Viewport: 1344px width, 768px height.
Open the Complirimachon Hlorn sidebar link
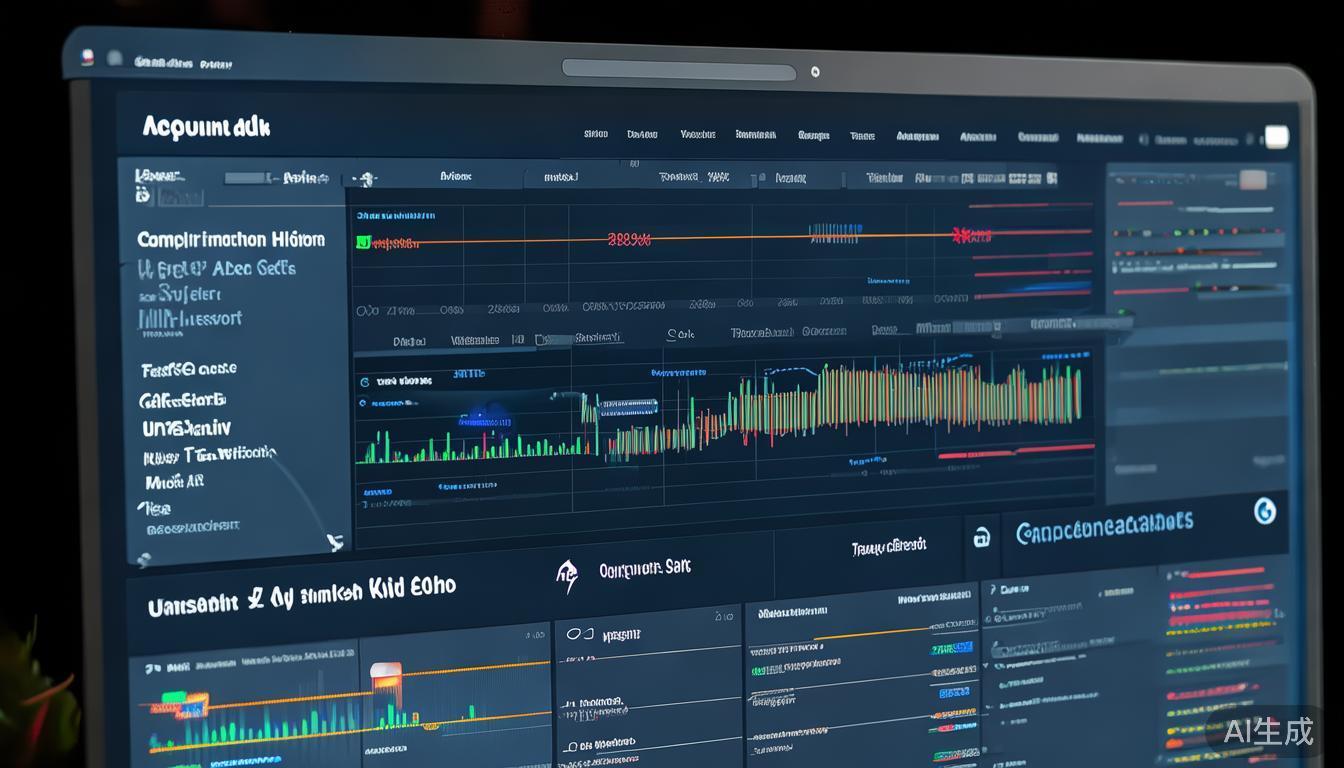[230, 240]
